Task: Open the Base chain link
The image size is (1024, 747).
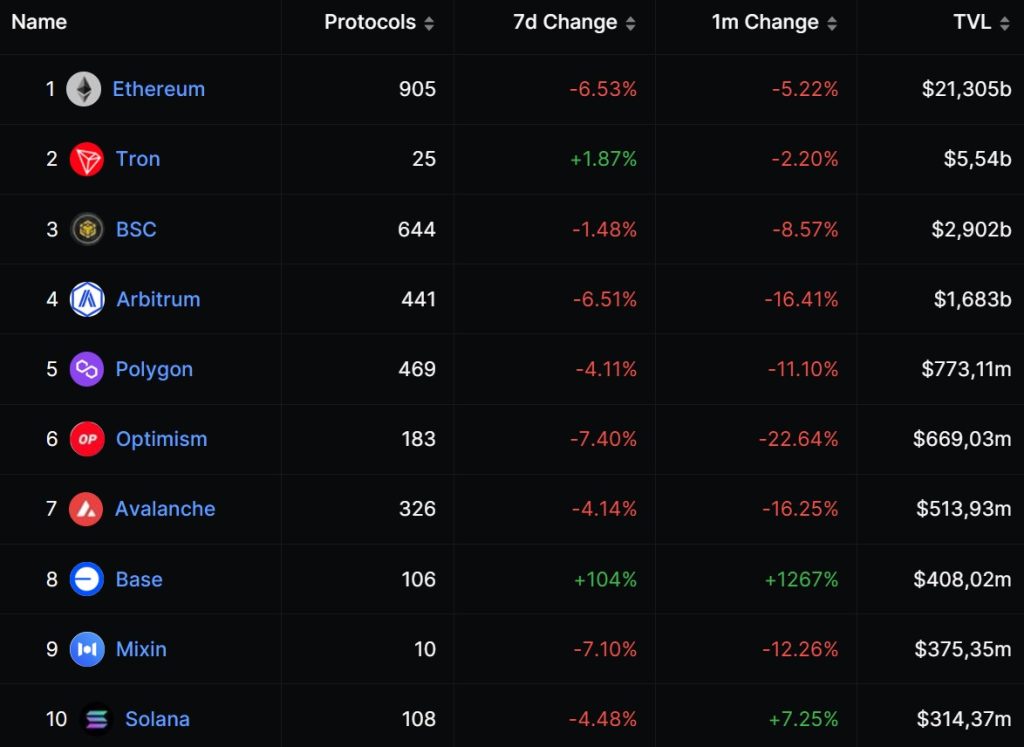Action: [x=139, y=579]
